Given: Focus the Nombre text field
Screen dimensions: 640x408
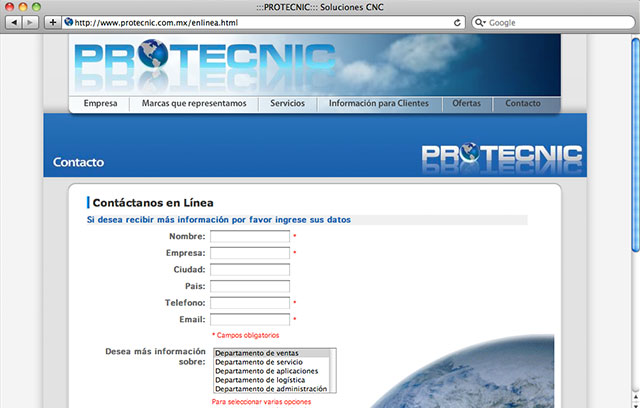Looking at the screenshot, I should pyautogui.click(x=250, y=236).
